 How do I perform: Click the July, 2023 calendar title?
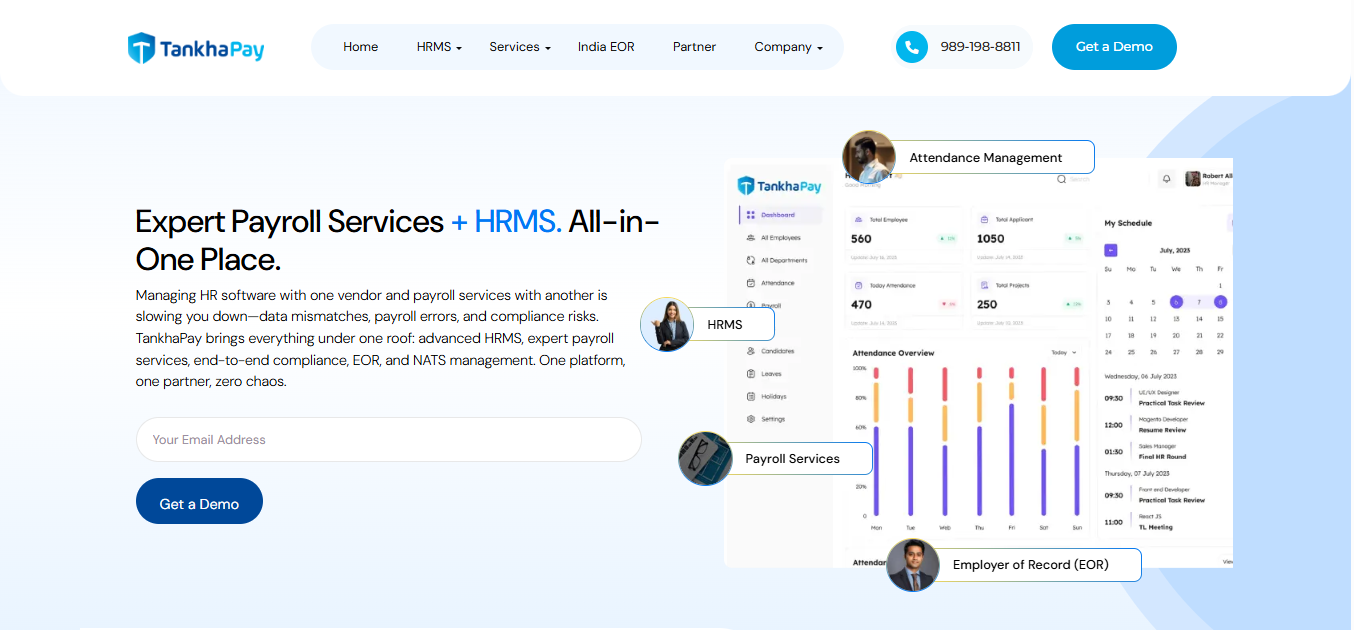click(1176, 251)
